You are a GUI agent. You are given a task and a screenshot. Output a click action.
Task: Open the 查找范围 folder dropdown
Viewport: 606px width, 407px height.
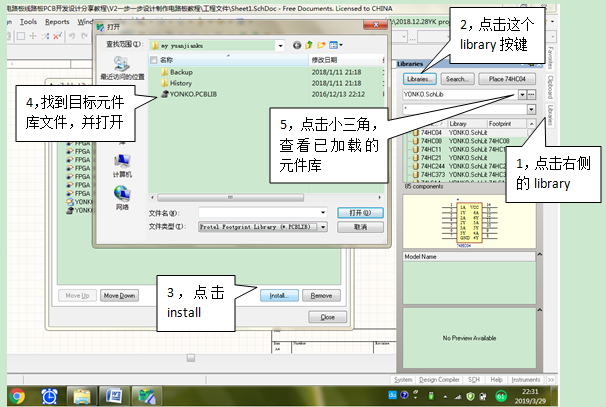point(280,46)
